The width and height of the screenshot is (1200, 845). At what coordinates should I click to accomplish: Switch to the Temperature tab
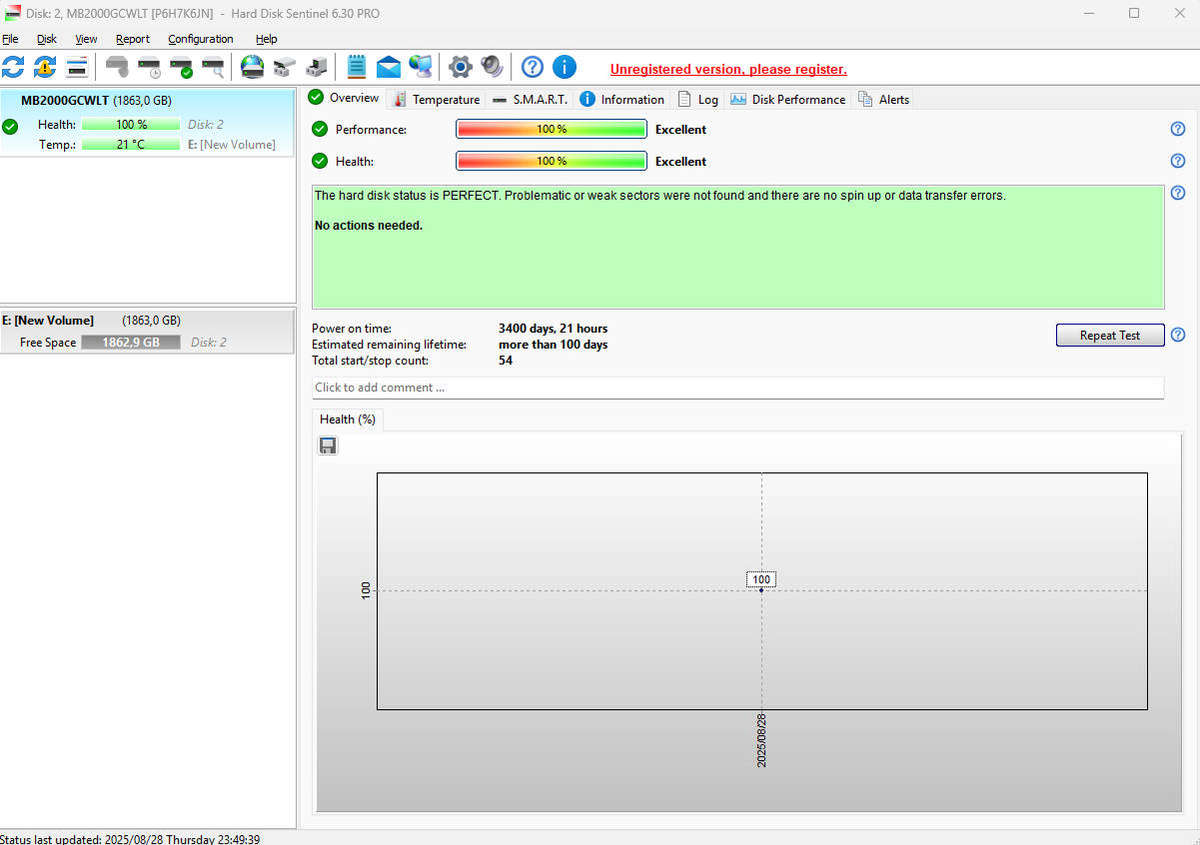444,99
